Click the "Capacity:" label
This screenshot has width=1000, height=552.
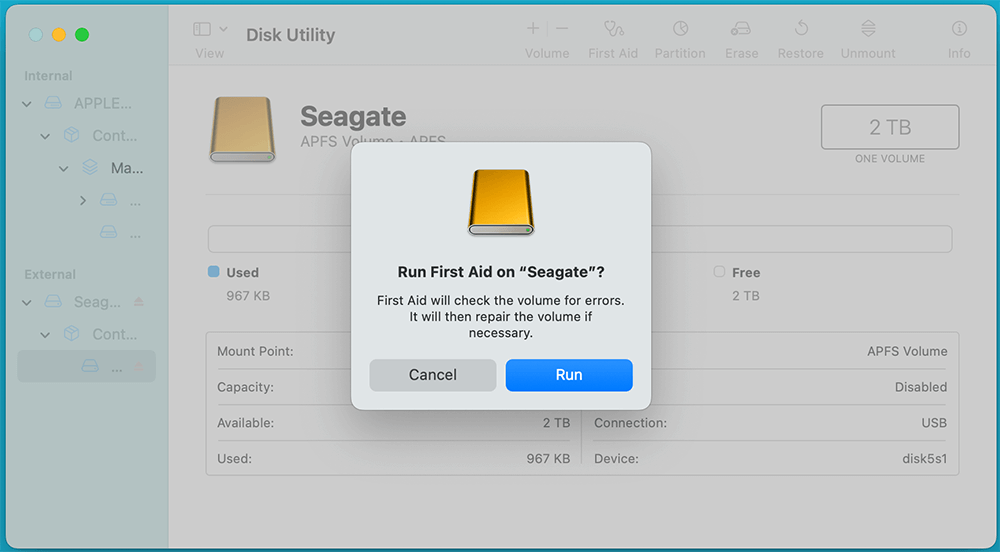coord(246,387)
